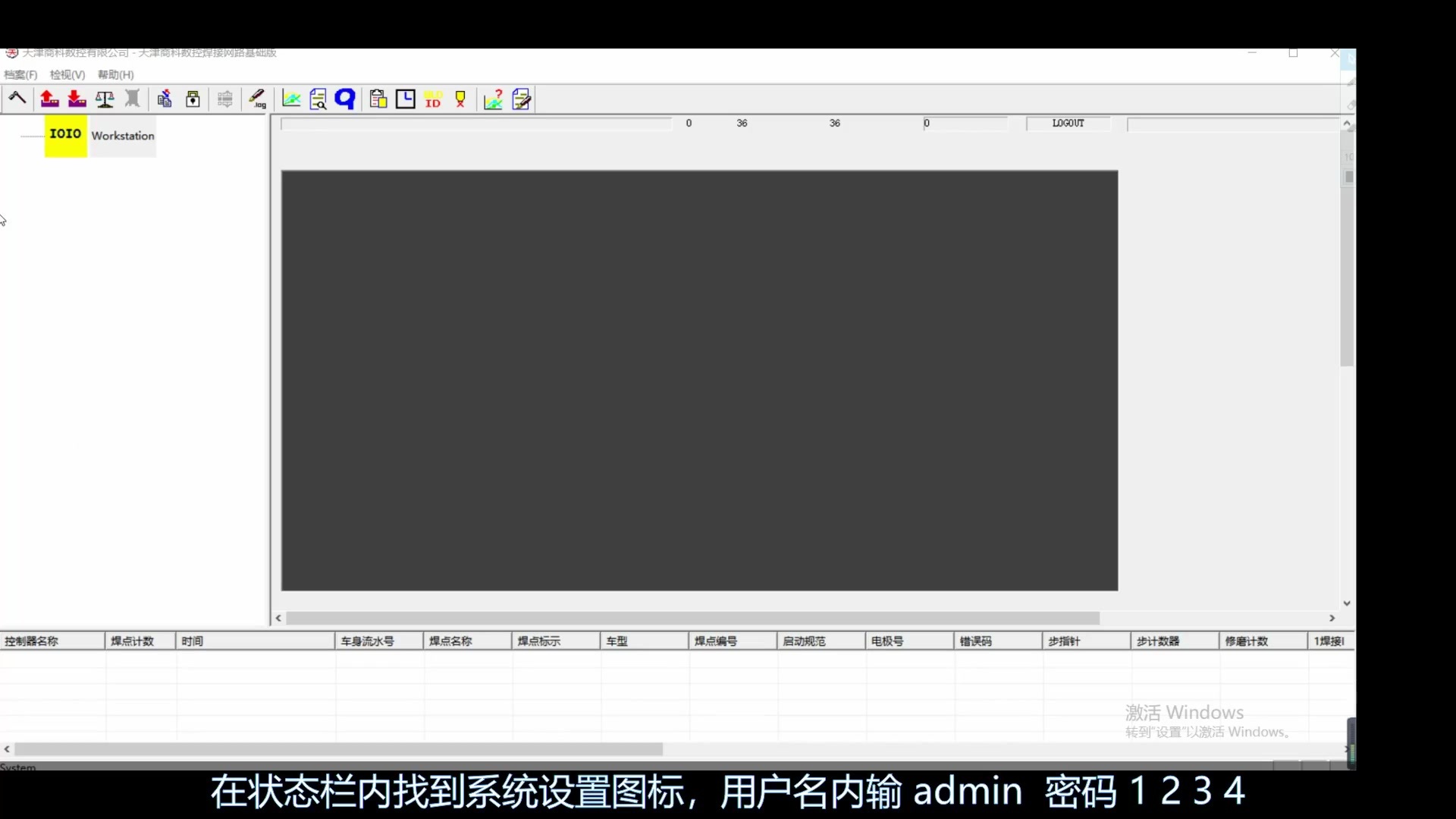
Task: Open the clock schedule icon
Action: (x=406, y=99)
